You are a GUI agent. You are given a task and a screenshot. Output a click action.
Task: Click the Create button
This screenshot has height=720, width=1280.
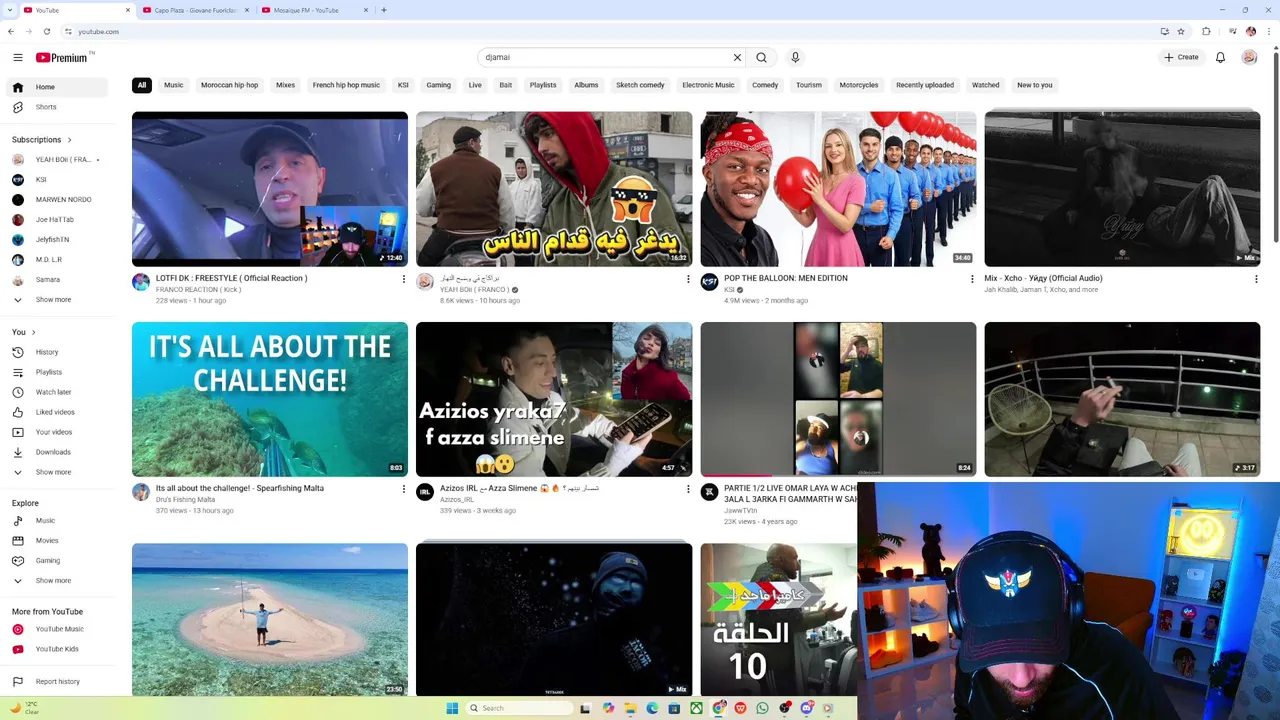(1181, 57)
